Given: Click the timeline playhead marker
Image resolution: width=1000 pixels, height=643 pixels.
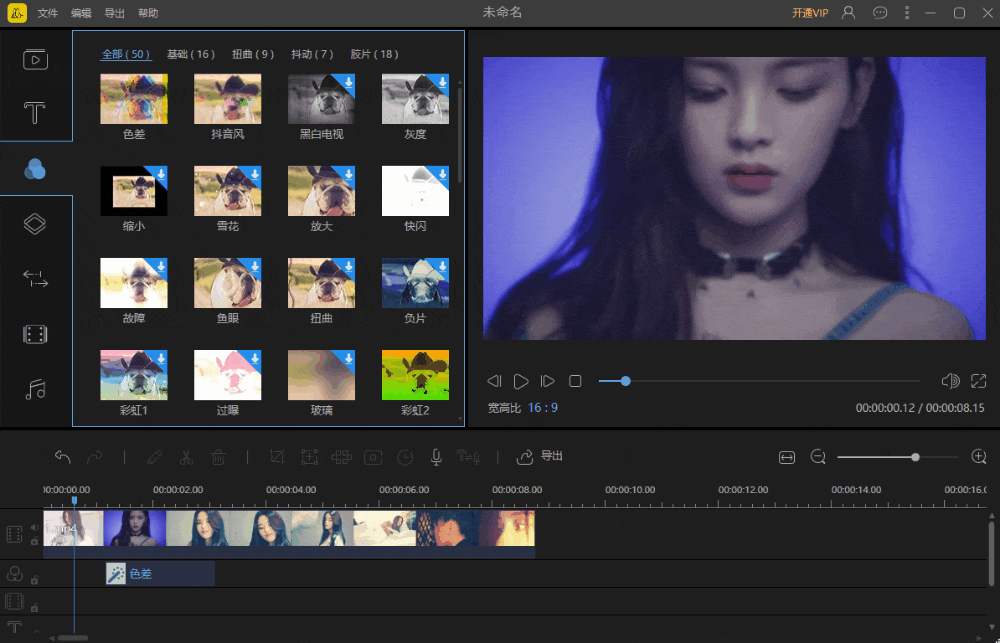Looking at the screenshot, I should pos(74,501).
